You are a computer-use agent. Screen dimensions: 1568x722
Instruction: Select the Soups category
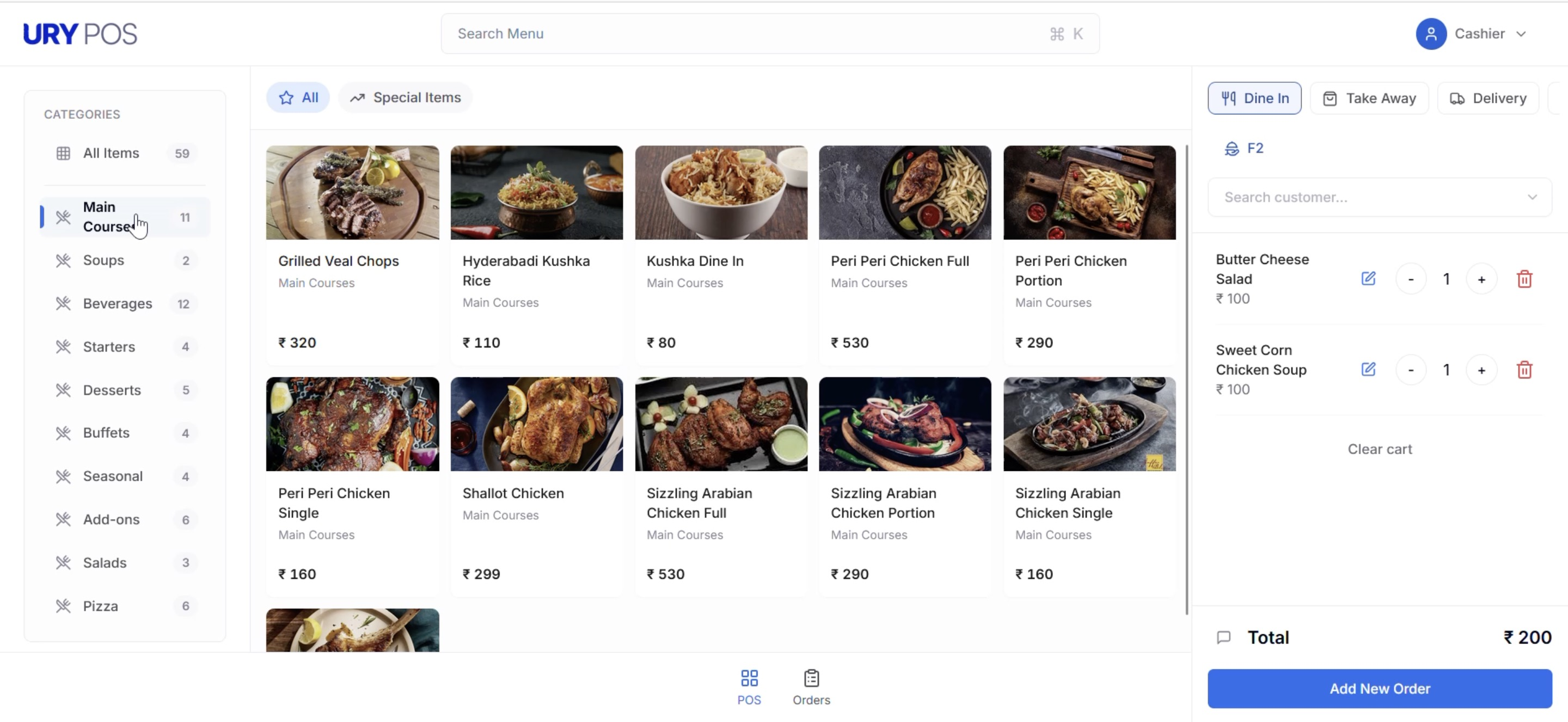click(x=103, y=260)
